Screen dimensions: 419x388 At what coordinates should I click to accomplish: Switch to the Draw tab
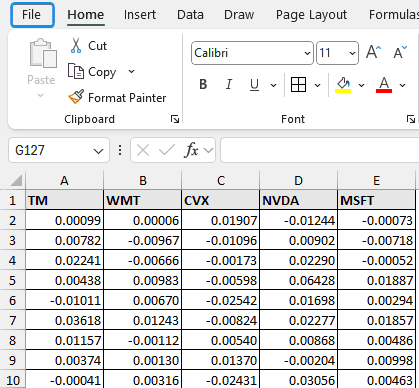[x=239, y=15]
